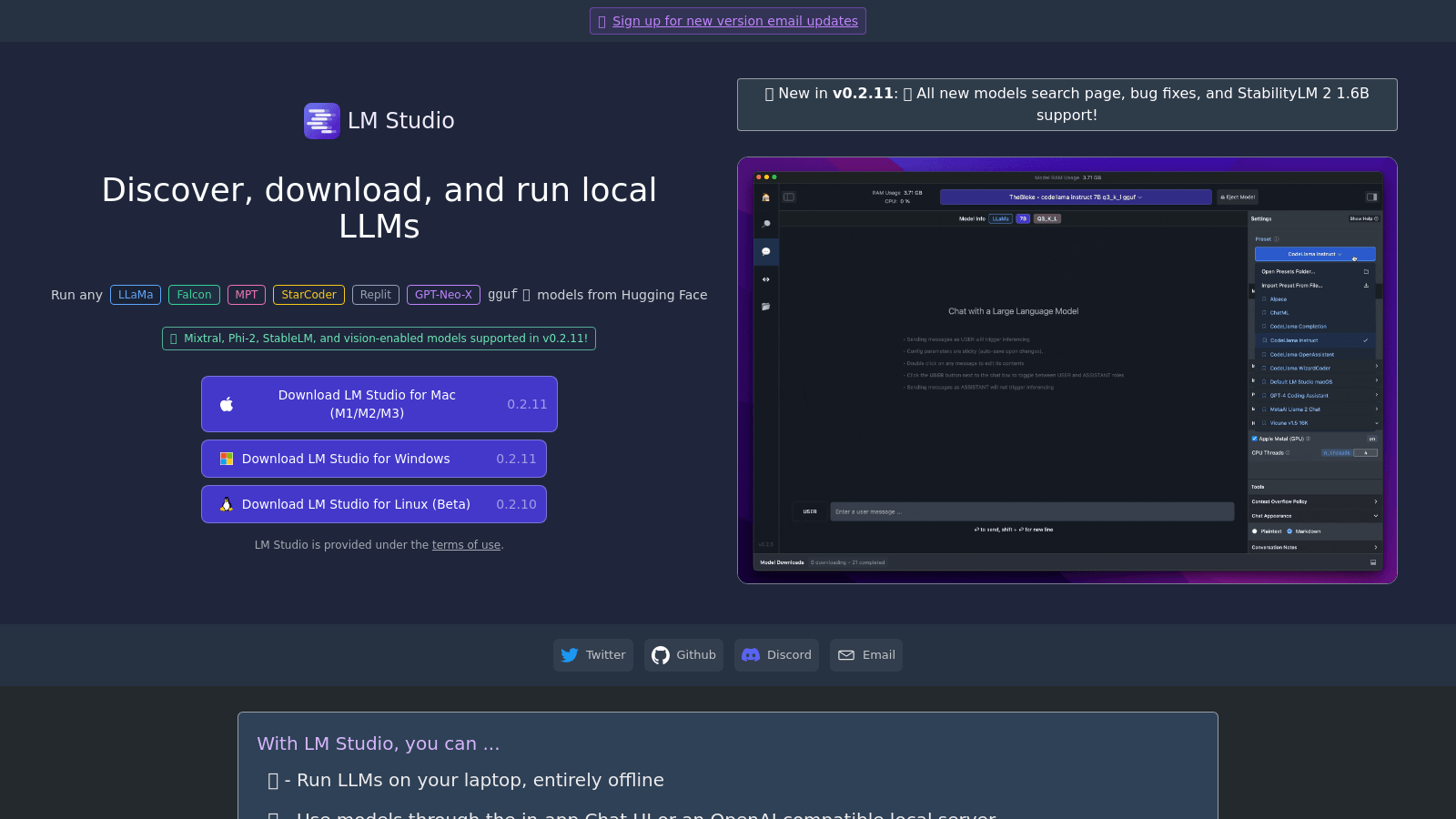Viewport: 1456px width, 819px height.
Task: Select the CodeLlama OpenAssistant preset
Action: (x=1315, y=354)
